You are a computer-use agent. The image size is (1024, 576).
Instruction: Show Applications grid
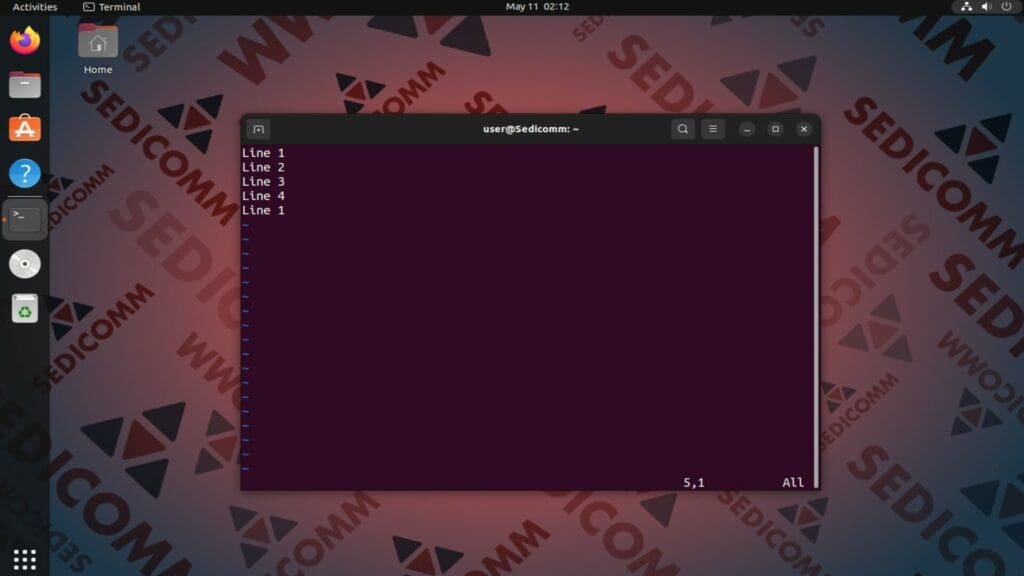pyautogui.click(x=25, y=560)
